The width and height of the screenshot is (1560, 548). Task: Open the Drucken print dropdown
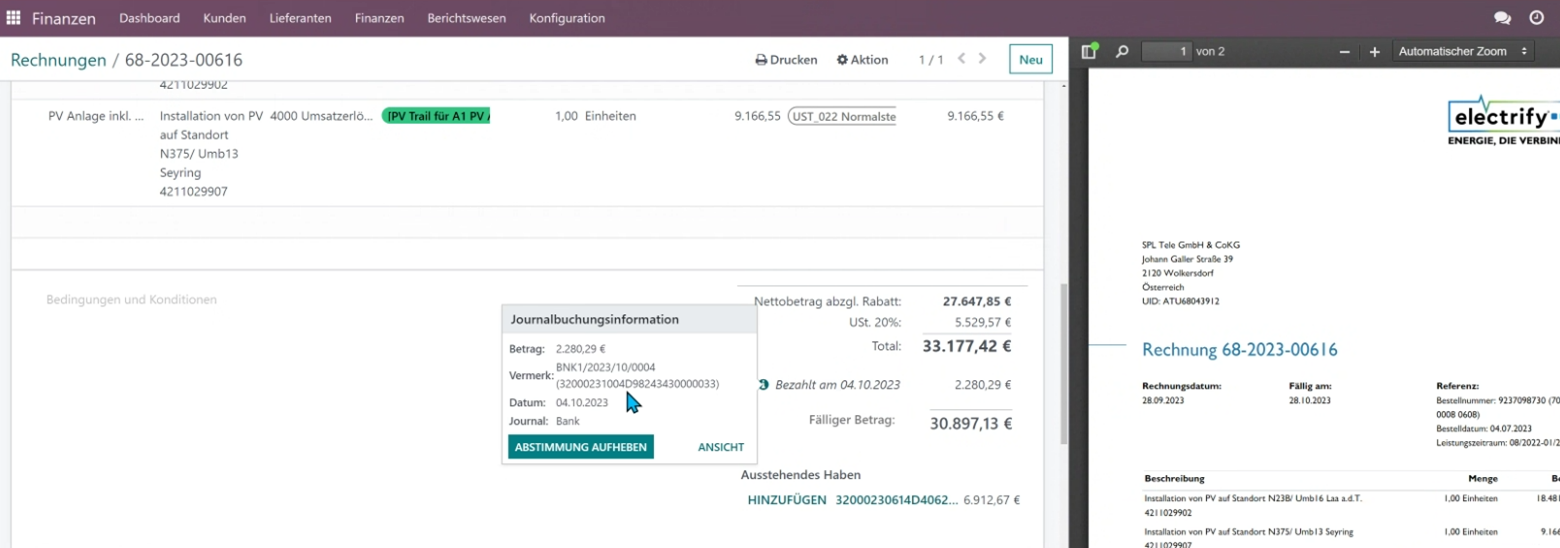786,60
